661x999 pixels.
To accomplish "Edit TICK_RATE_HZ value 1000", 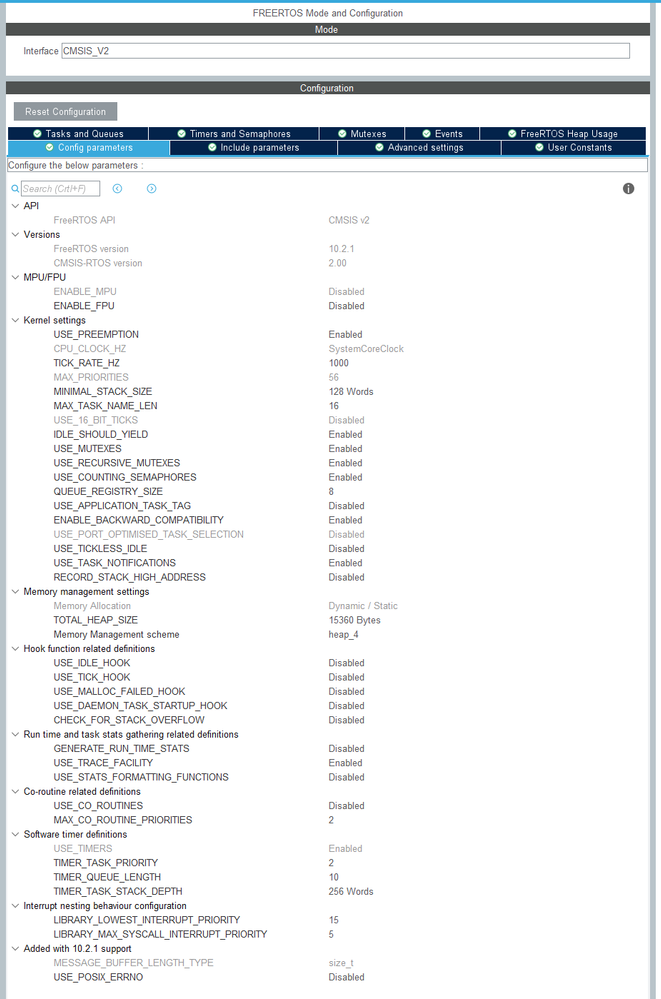I will tap(338, 363).
